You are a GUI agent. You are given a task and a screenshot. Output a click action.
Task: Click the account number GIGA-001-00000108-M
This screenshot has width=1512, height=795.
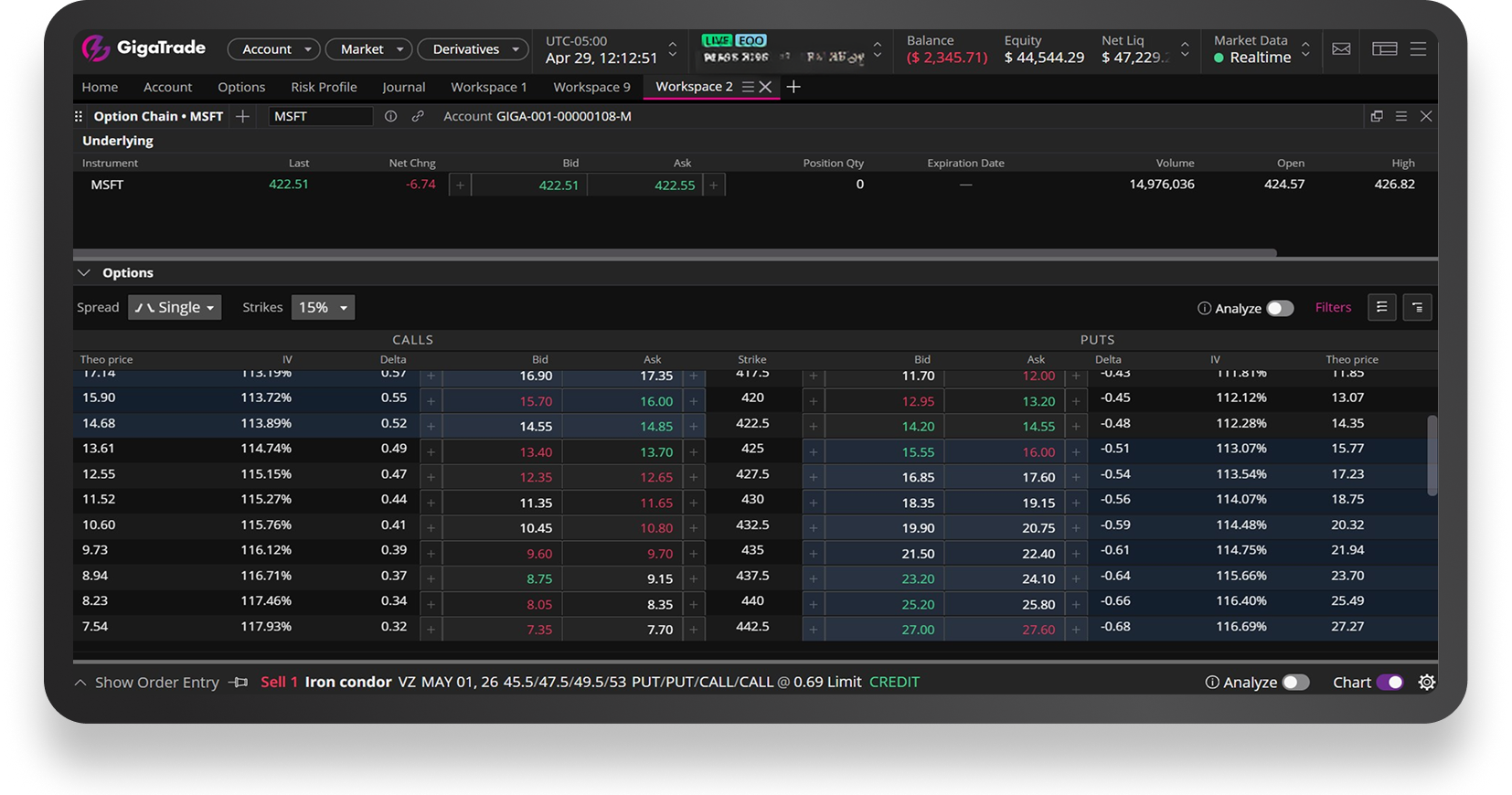(563, 116)
